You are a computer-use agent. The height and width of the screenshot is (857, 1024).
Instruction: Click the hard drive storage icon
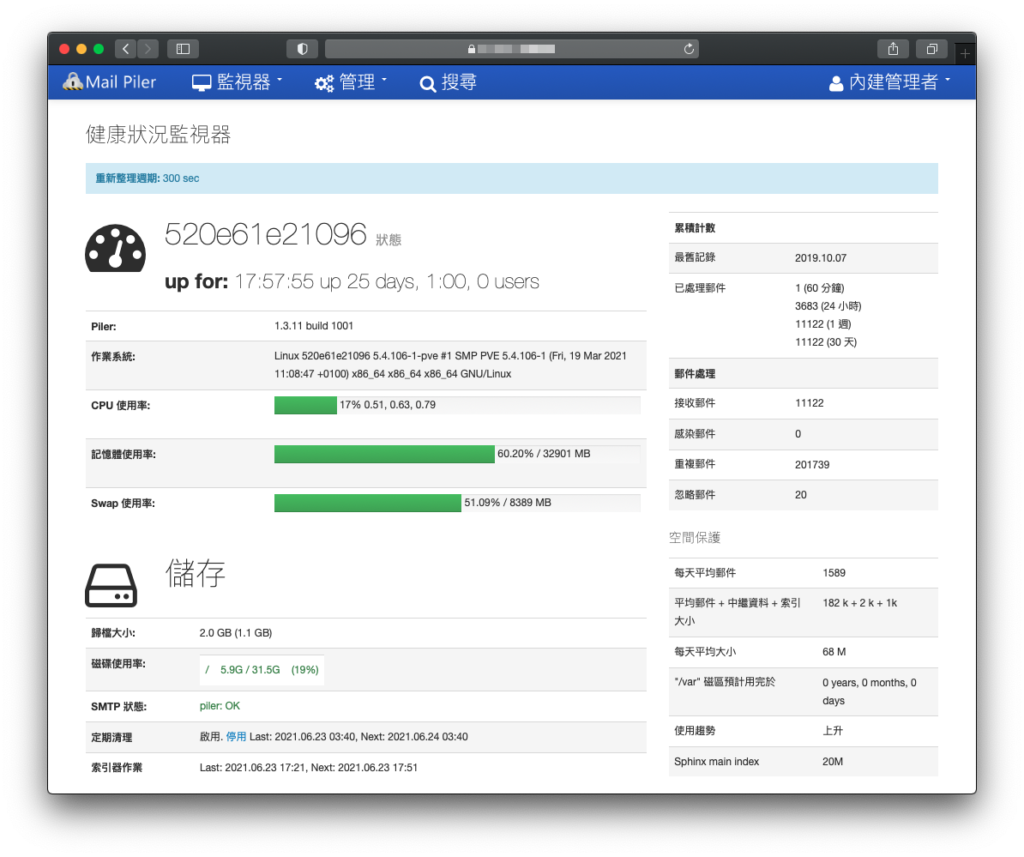point(111,585)
